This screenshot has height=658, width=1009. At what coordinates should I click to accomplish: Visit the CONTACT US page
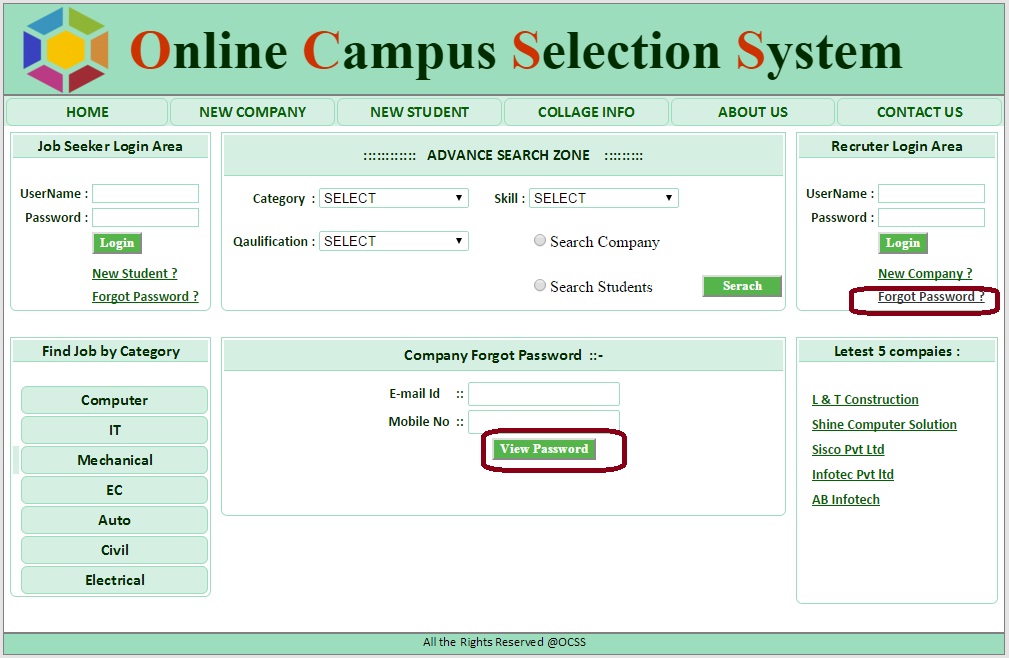tap(919, 112)
